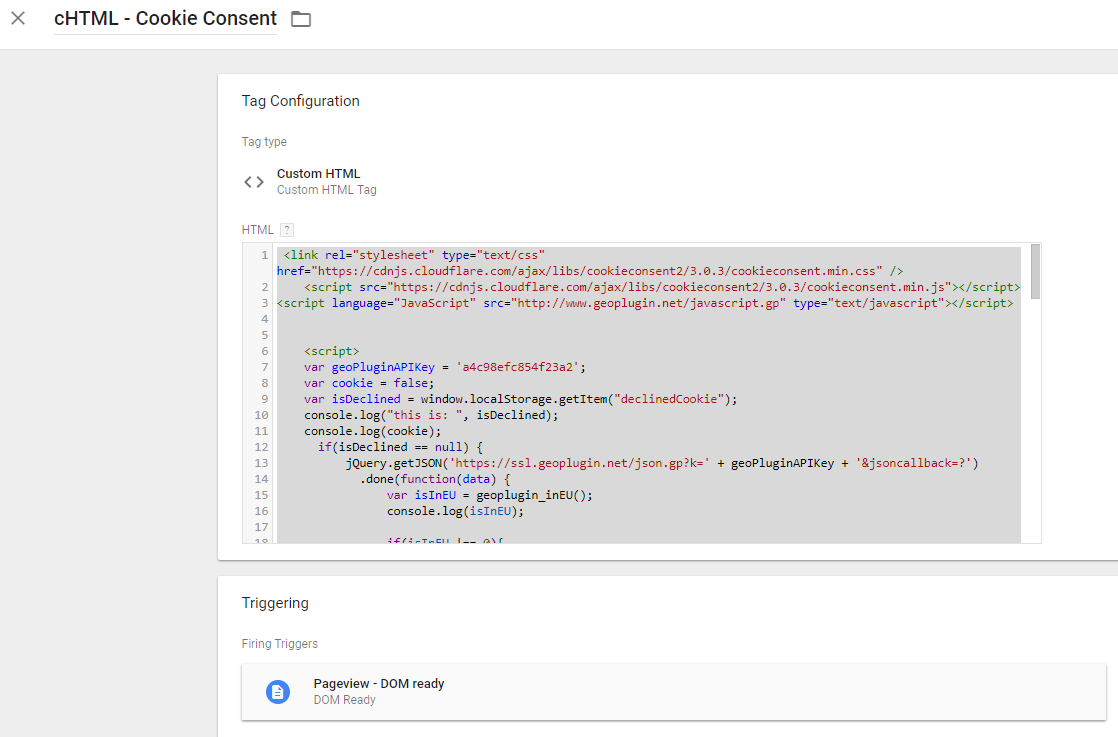This screenshot has width=1118, height=737.
Task: Click the Tag Configuration section heading
Action: pos(300,101)
